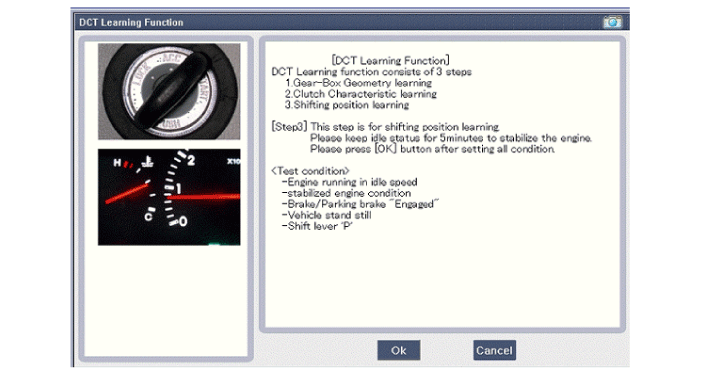Select '3.Shifting position learning' line
The width and height of the screenshot is (701, 376).
click(347, 105)
